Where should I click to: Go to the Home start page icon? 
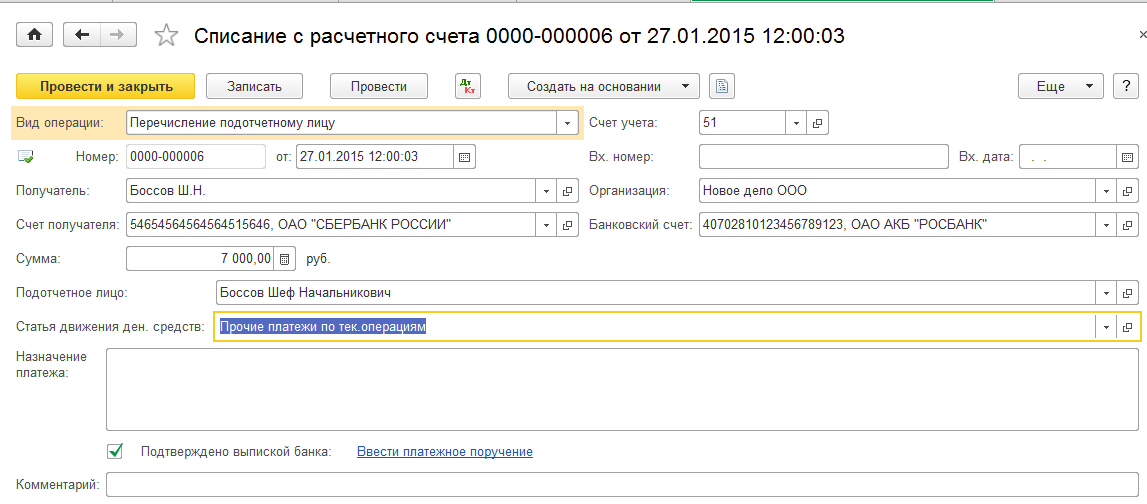pyautogui.click(x=36, y=35)
